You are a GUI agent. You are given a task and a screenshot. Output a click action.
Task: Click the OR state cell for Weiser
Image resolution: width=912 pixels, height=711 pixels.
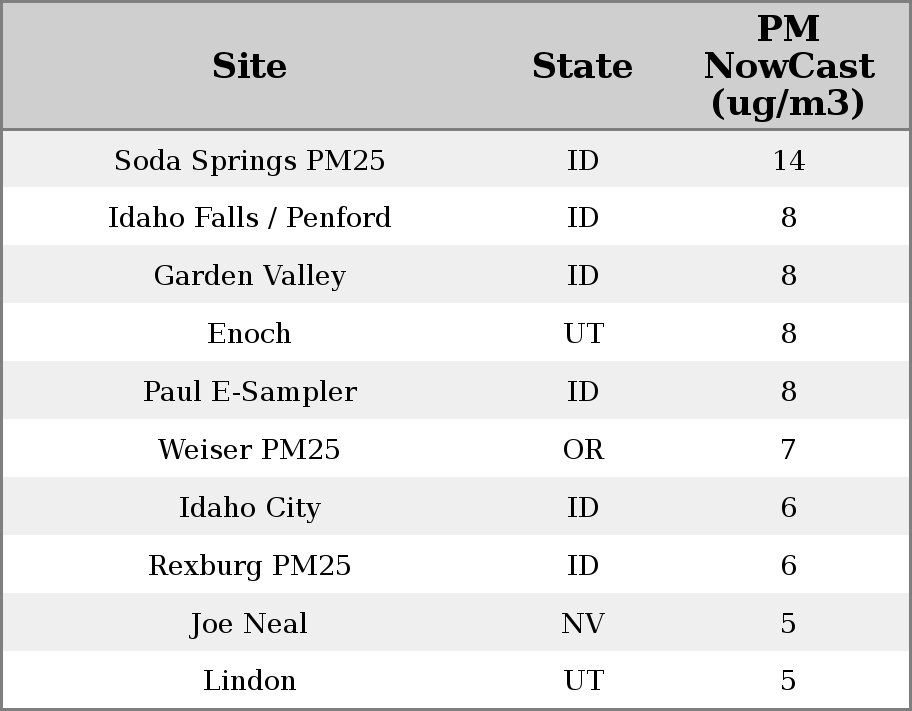click(x=583, y=449)
